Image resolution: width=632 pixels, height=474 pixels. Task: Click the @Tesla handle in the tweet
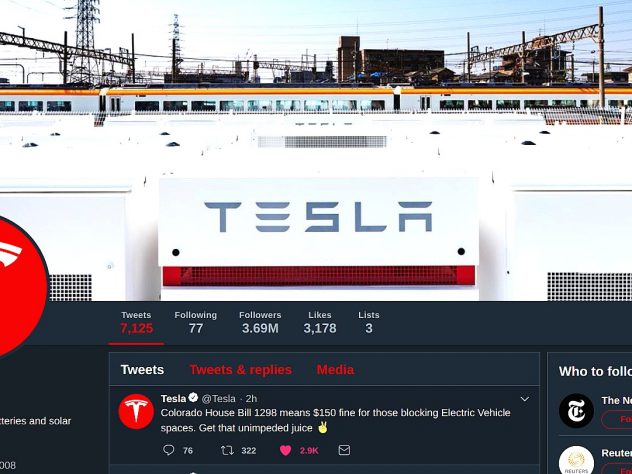218,399
